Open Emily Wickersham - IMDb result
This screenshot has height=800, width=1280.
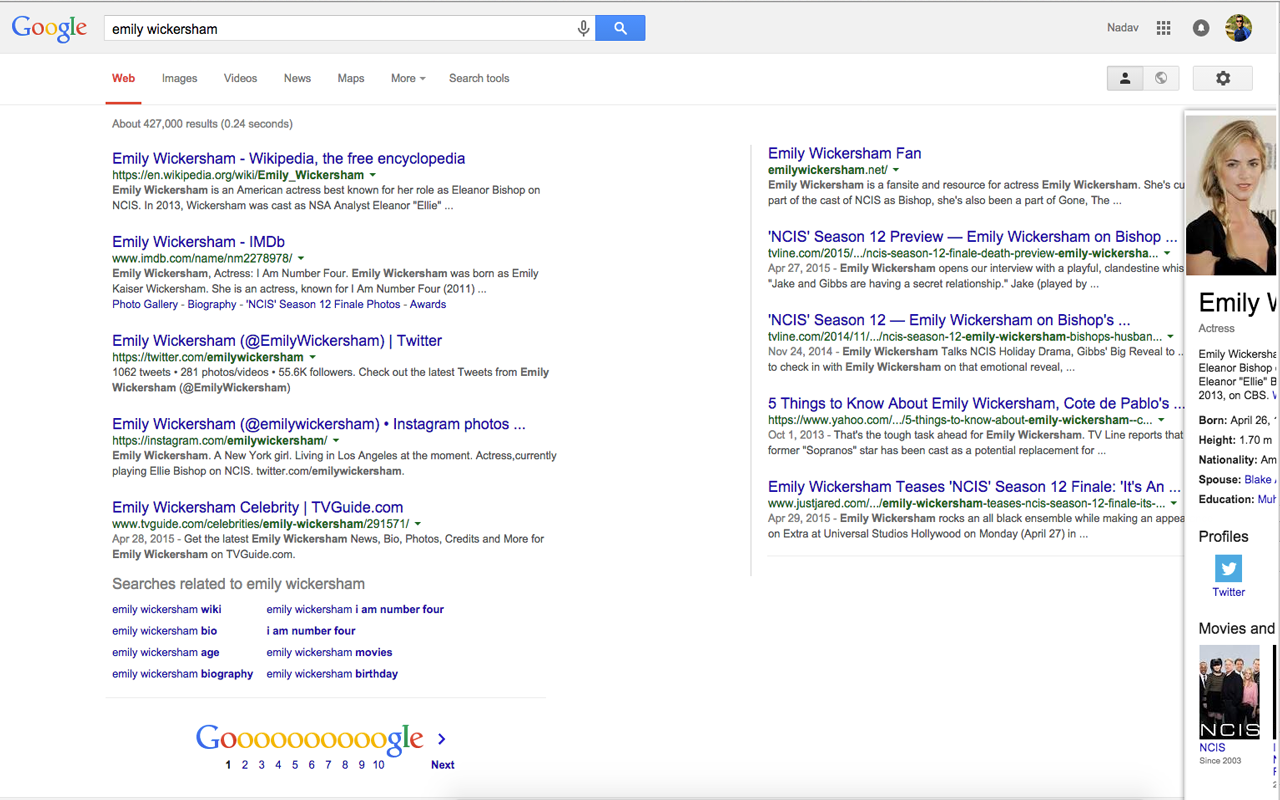[198, 241]
